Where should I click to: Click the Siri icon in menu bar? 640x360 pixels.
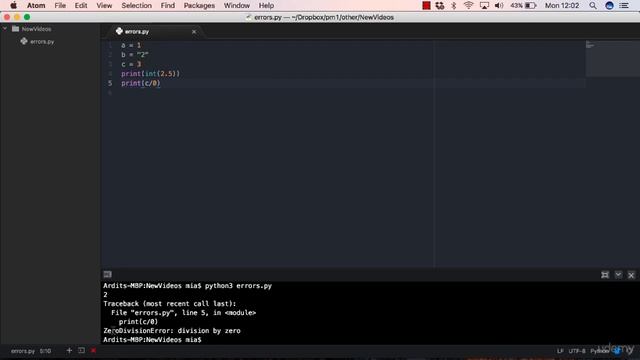click(609, 6)
